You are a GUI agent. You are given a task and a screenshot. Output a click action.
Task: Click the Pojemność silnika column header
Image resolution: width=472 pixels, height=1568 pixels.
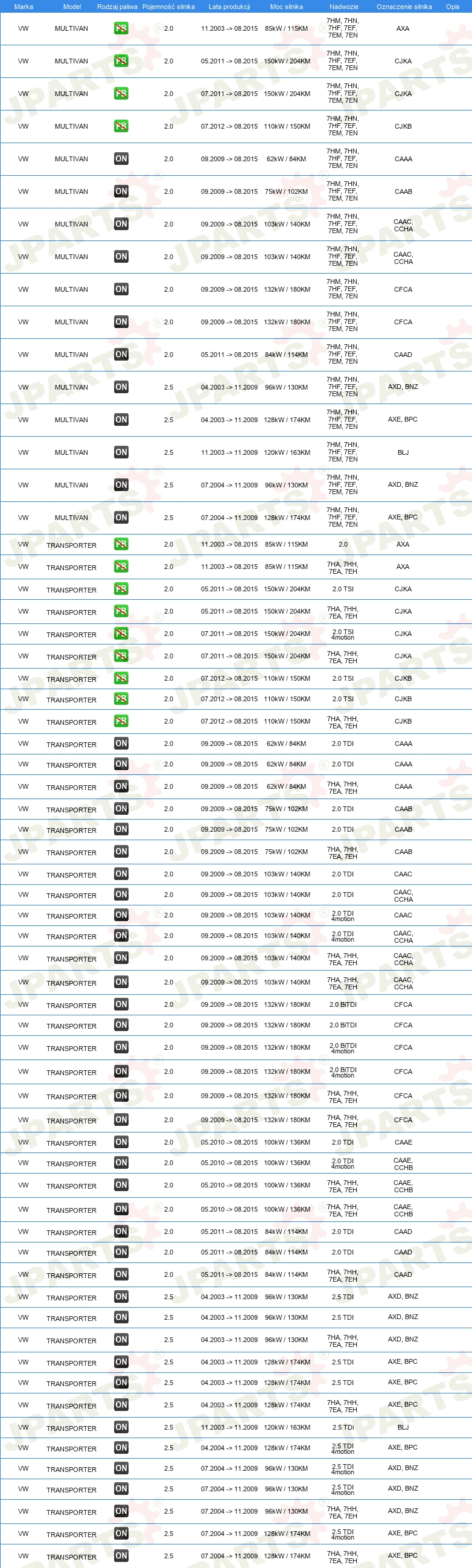[168, 7]
